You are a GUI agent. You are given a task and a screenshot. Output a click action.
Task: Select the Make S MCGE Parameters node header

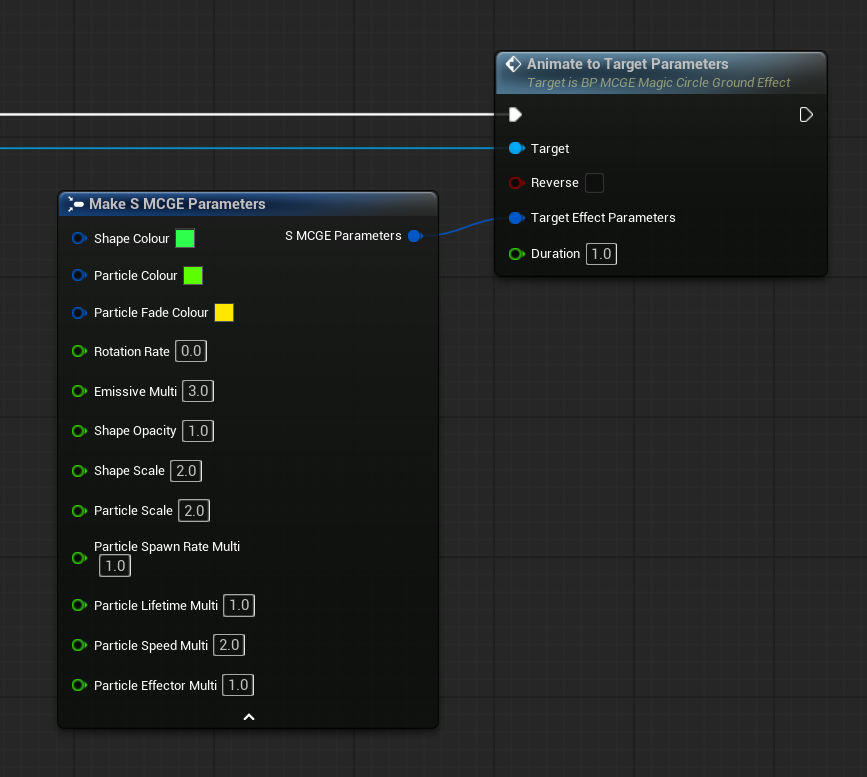pyautogui.click(x=177, y=204)
